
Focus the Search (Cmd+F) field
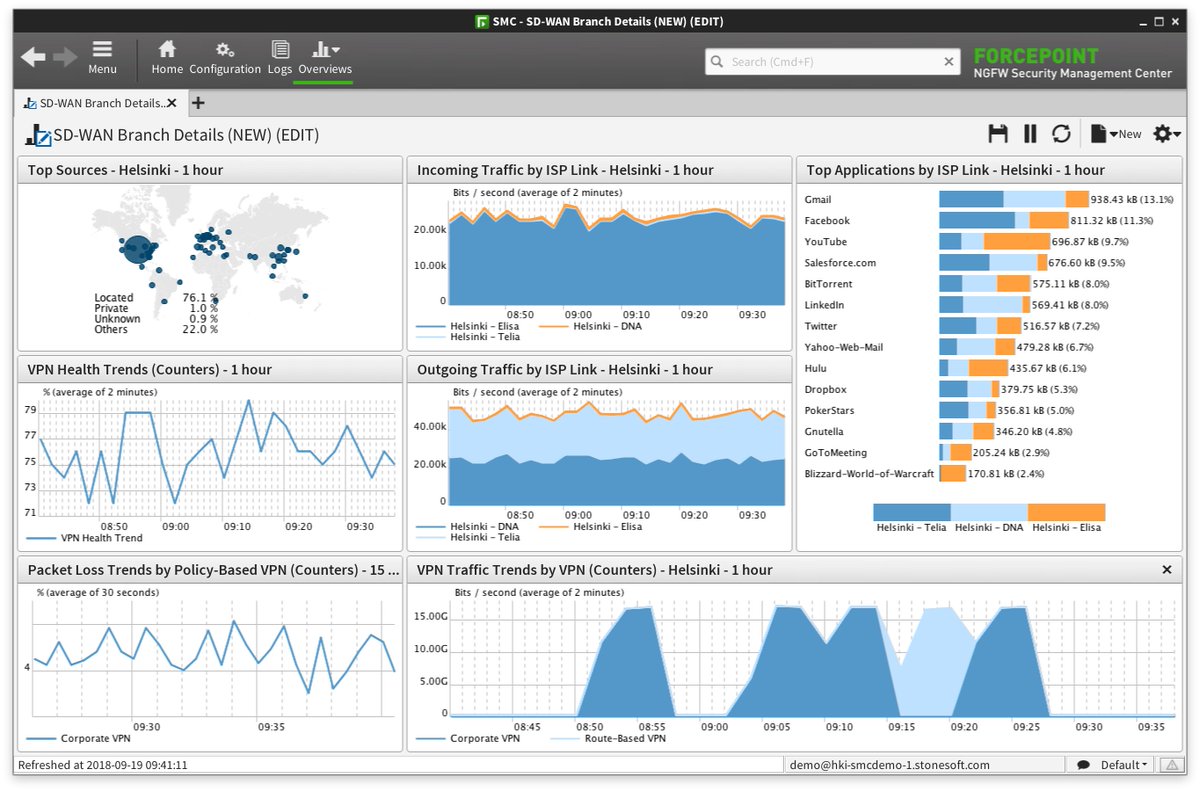click(834, 62)
